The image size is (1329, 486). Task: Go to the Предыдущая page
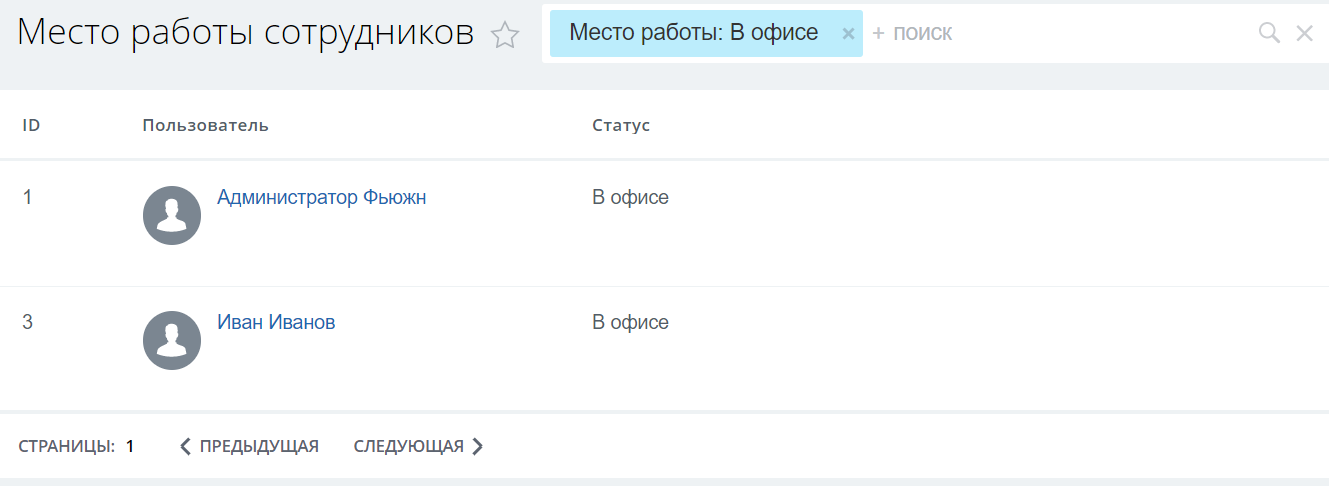(x=249, y=446)
